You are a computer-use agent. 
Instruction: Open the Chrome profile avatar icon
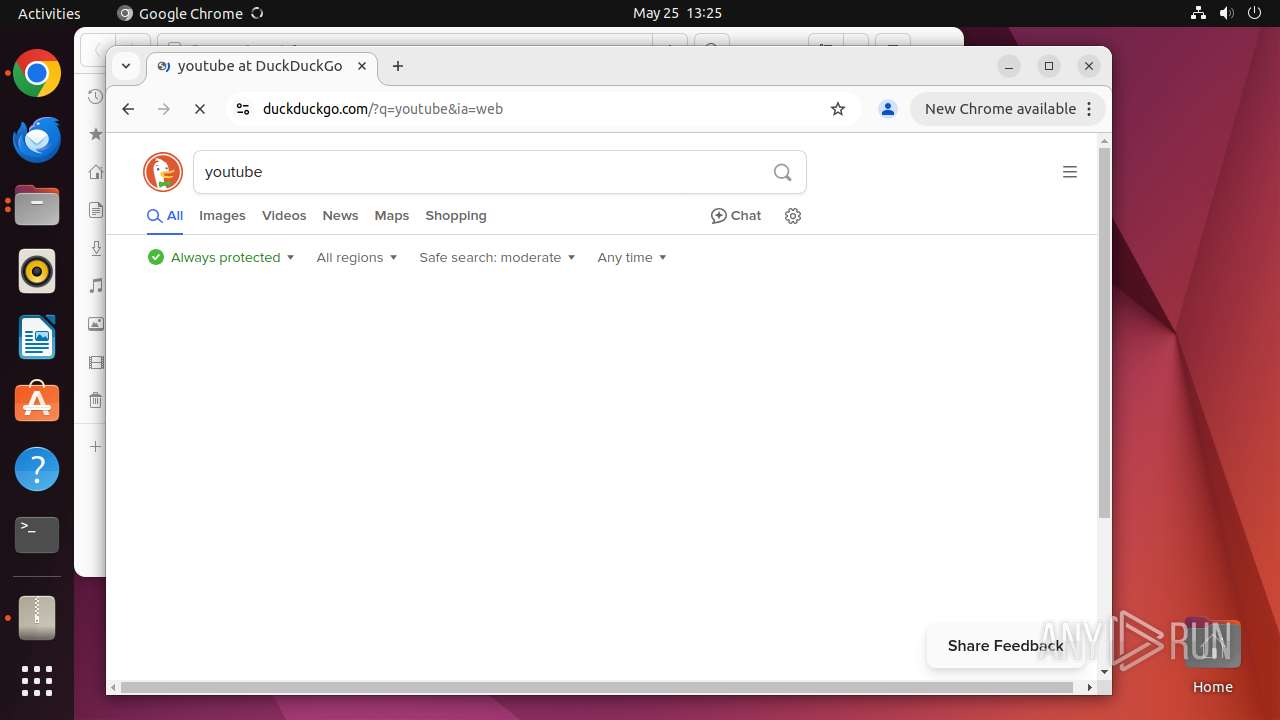click(887, 109)
